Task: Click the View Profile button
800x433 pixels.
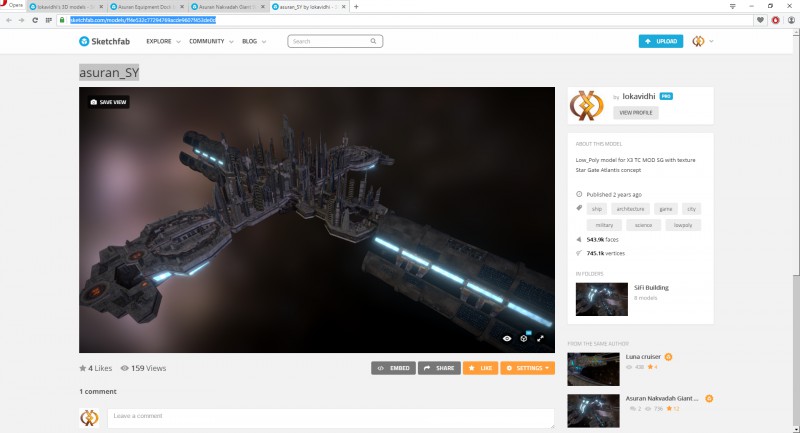Action: tap(636, 113)
